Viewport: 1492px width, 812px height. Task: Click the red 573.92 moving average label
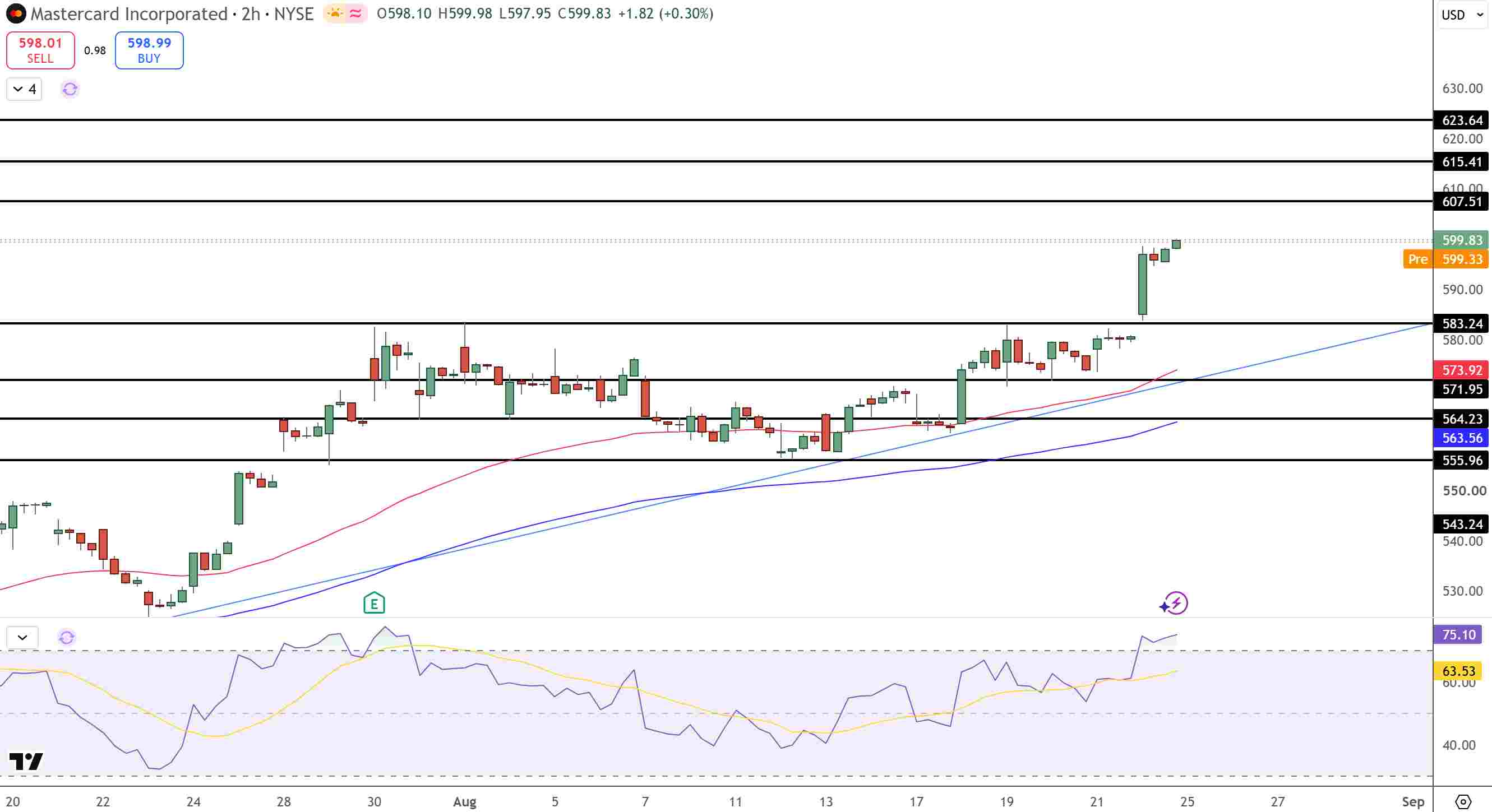tap(1461, 370)
